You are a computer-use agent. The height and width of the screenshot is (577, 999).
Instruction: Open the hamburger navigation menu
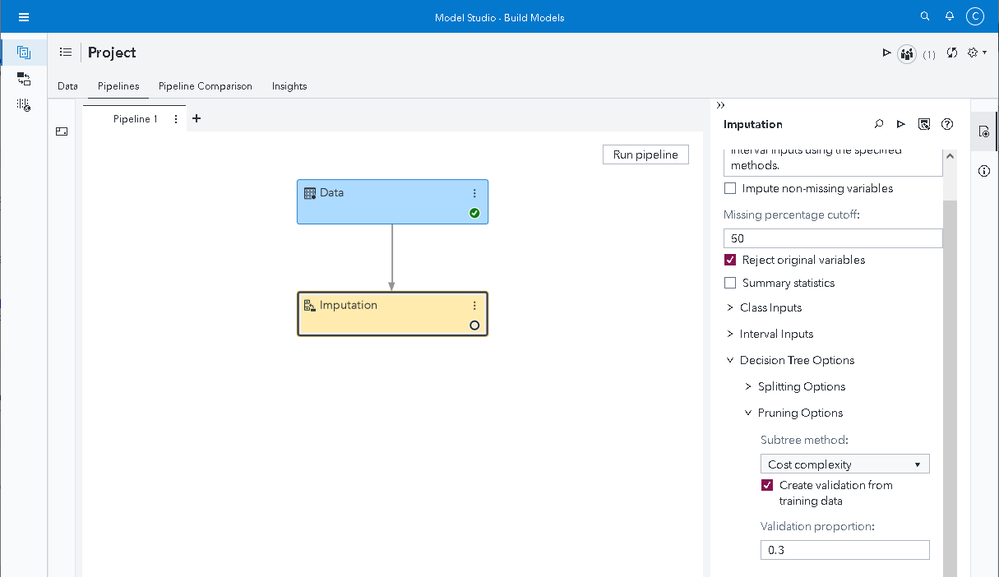24,17
